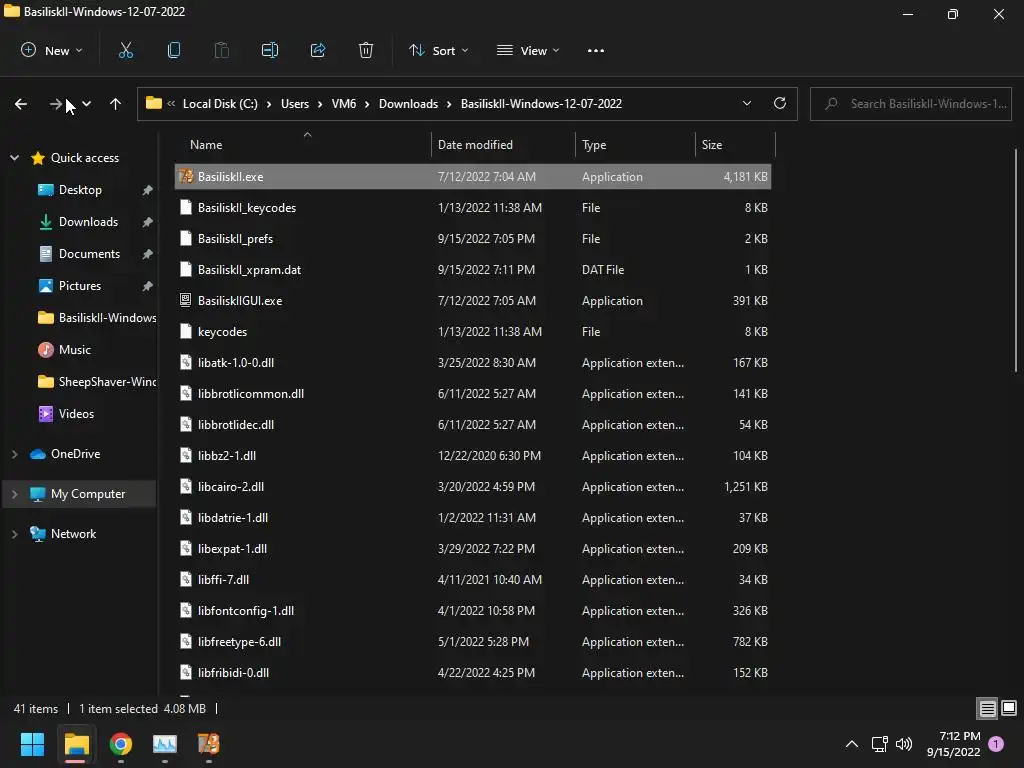Open File Explorer from taskbar

(x=76, y=744)
